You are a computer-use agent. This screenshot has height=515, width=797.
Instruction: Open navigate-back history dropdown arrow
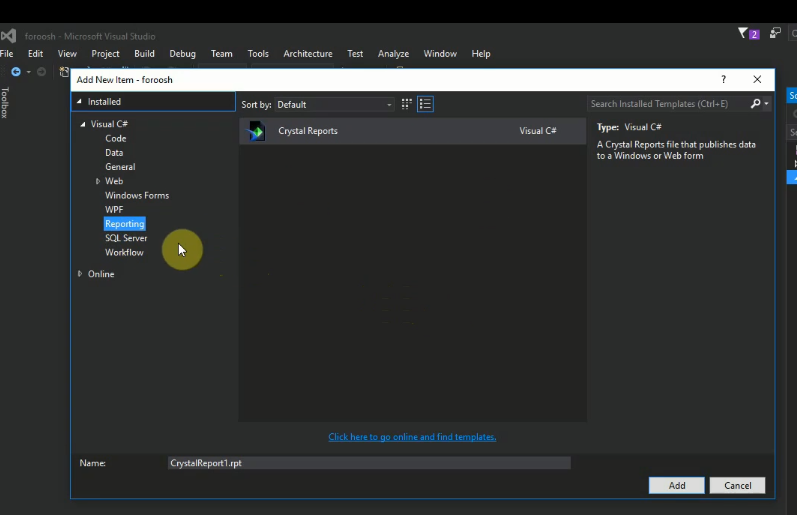coord(28,72)
